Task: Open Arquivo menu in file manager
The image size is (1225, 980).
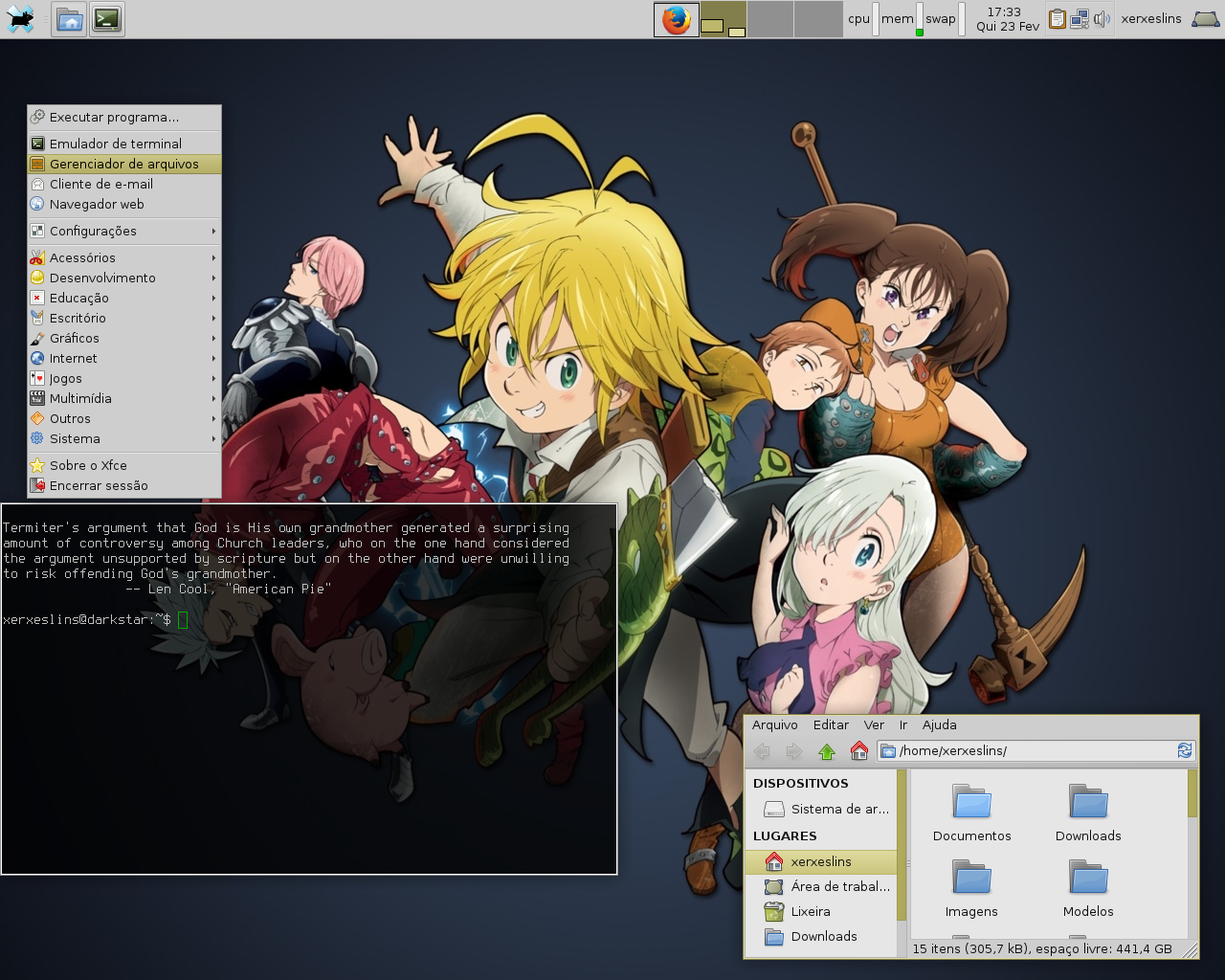Action: click(774, 724)
